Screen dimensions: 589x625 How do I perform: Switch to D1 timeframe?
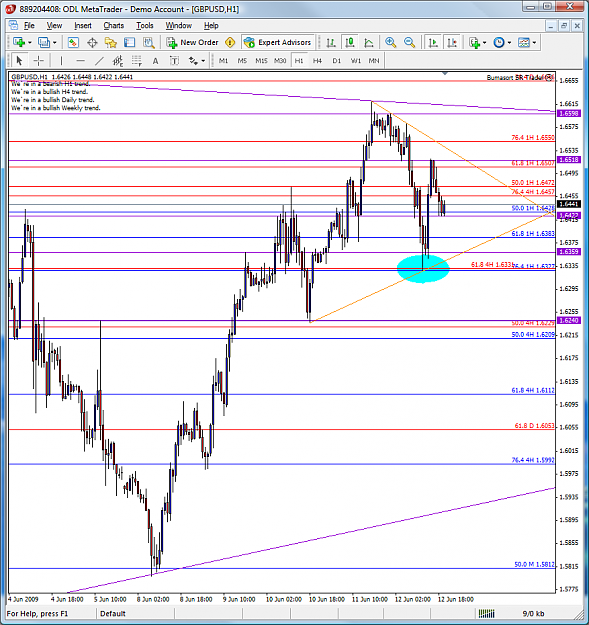coord(336,61)
